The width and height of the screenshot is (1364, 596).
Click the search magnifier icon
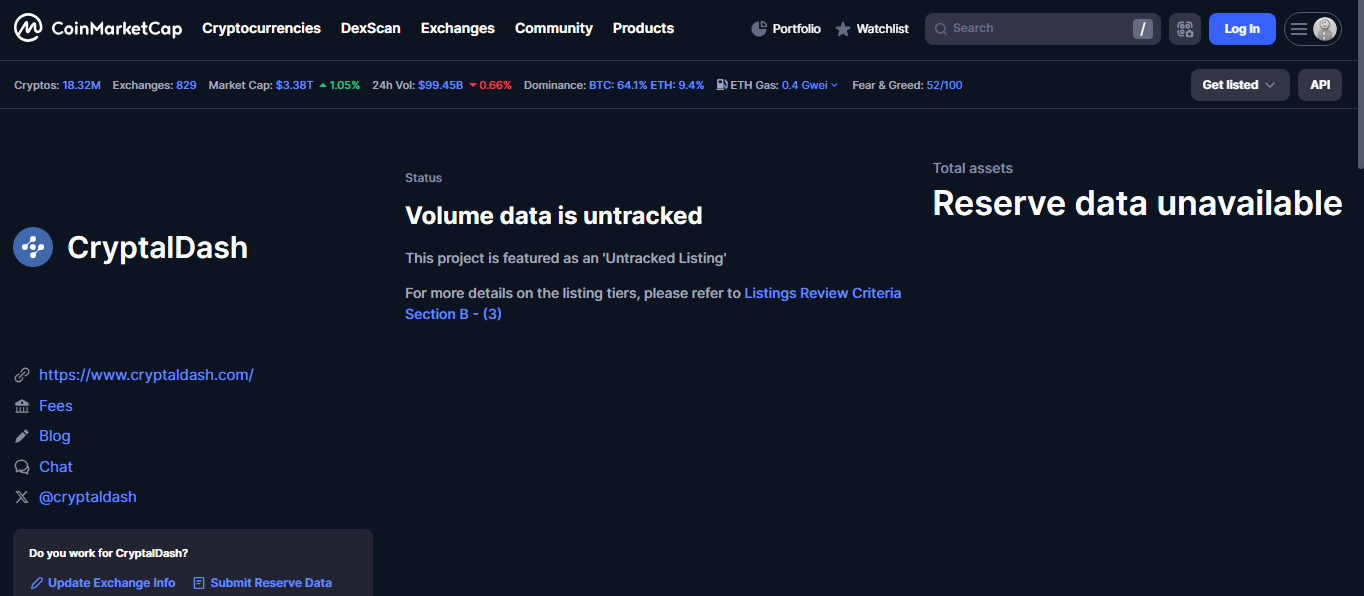click(x=940, y=29)
